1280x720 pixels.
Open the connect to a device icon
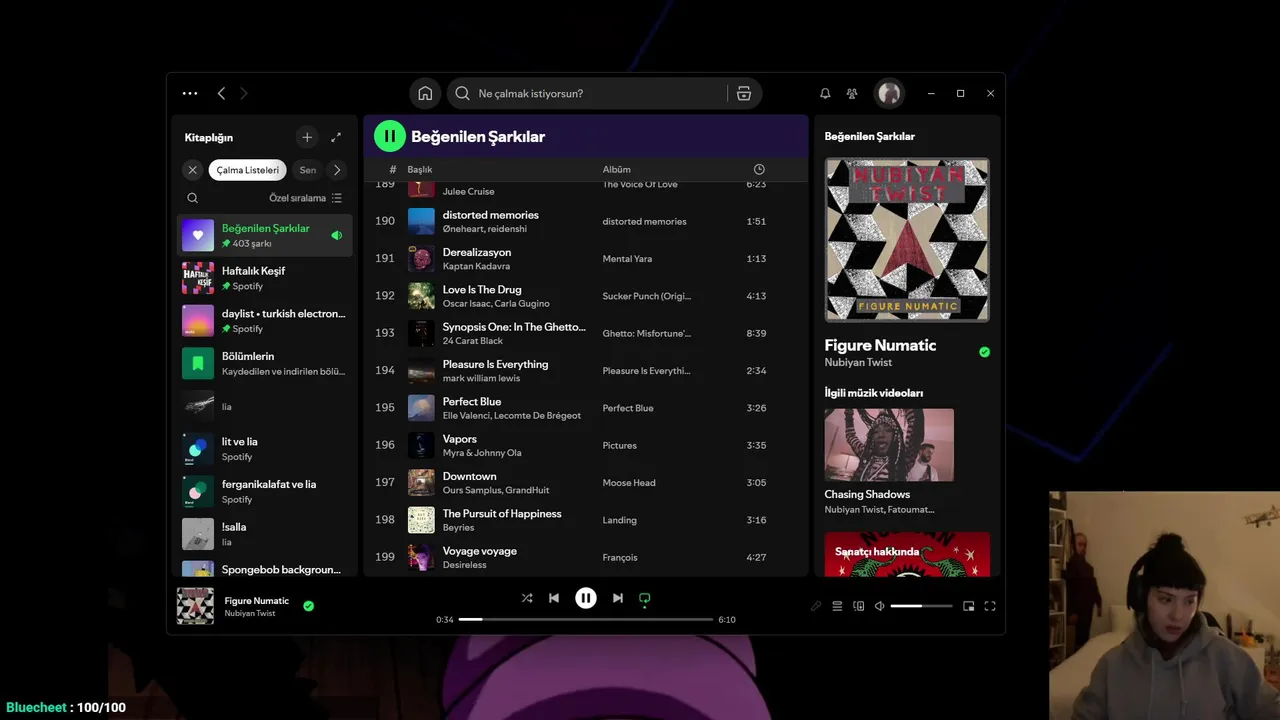click(x=858, y=606)
